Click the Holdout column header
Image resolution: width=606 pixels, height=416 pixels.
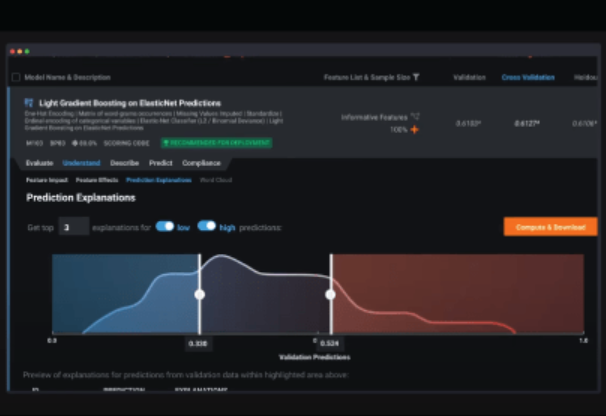pyautogui.click(x=586, y=77)
